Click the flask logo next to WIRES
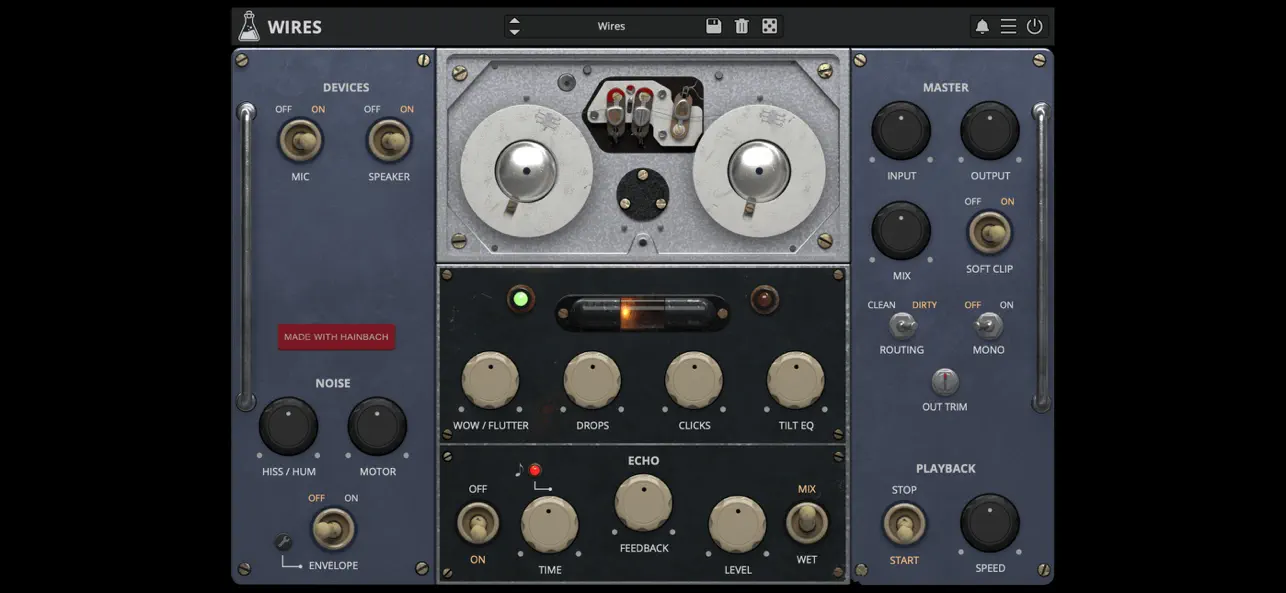The width and height of the screenshot is (1286, 593). coord(248,25)
